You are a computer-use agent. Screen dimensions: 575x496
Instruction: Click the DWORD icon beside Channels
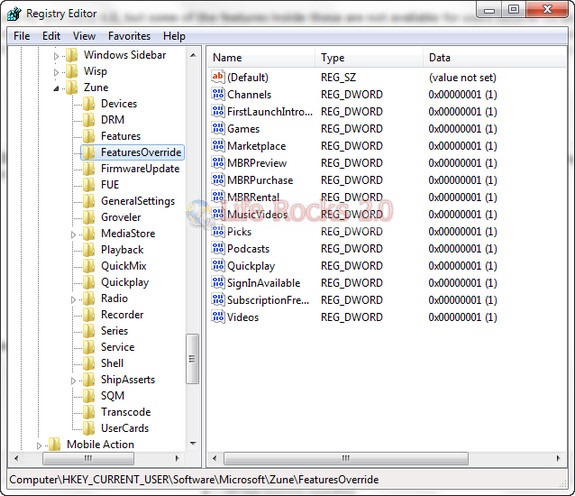pos(218,94)
